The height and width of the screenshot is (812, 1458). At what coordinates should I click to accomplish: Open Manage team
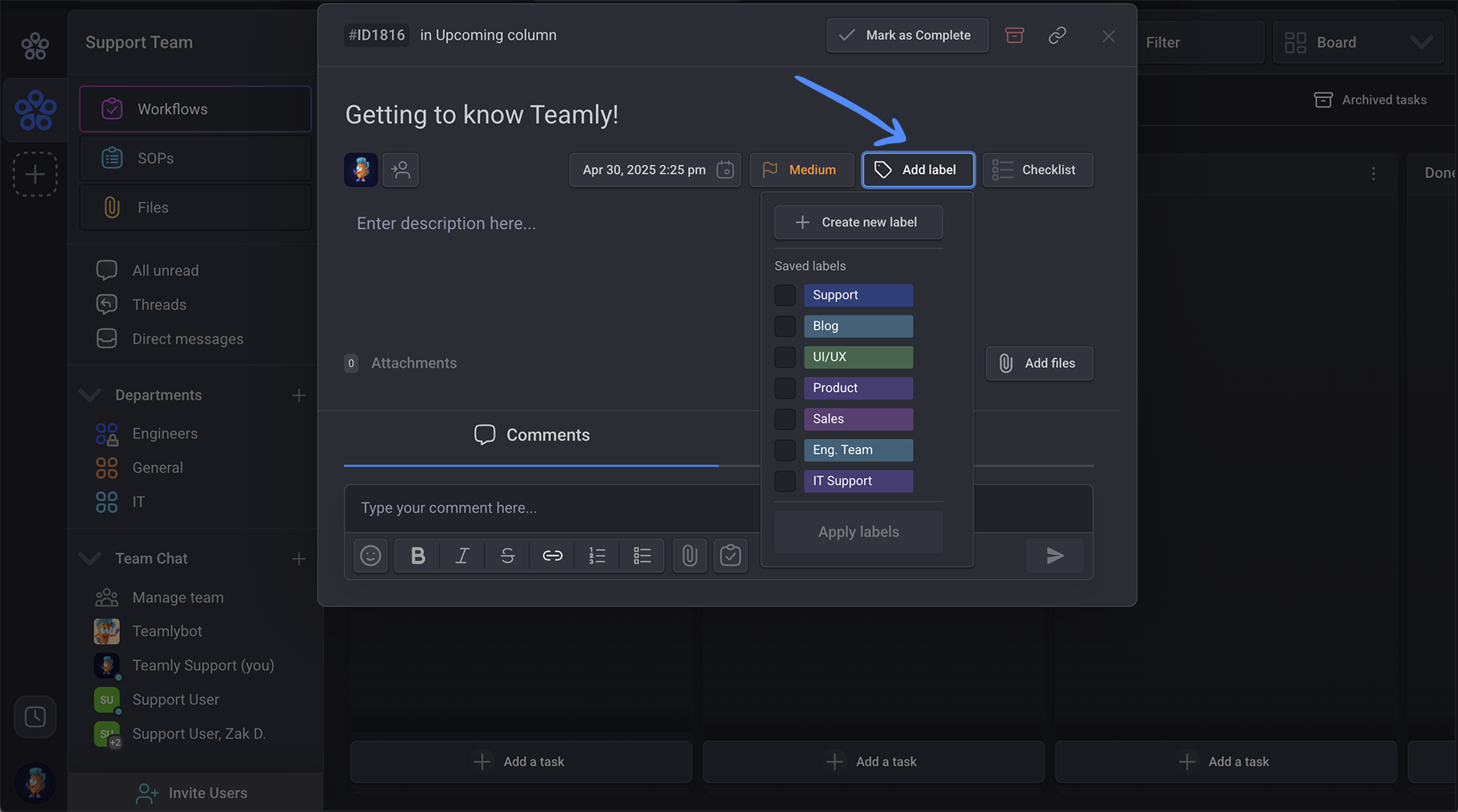159,598
